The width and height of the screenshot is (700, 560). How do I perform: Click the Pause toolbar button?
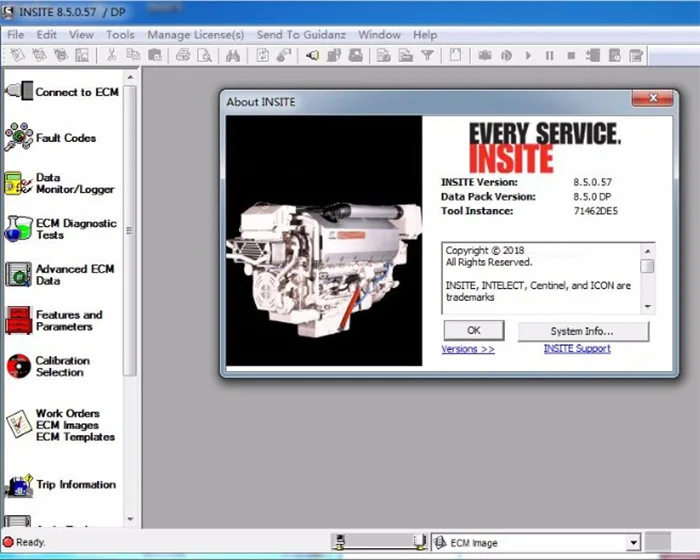(x=550, y=55)
